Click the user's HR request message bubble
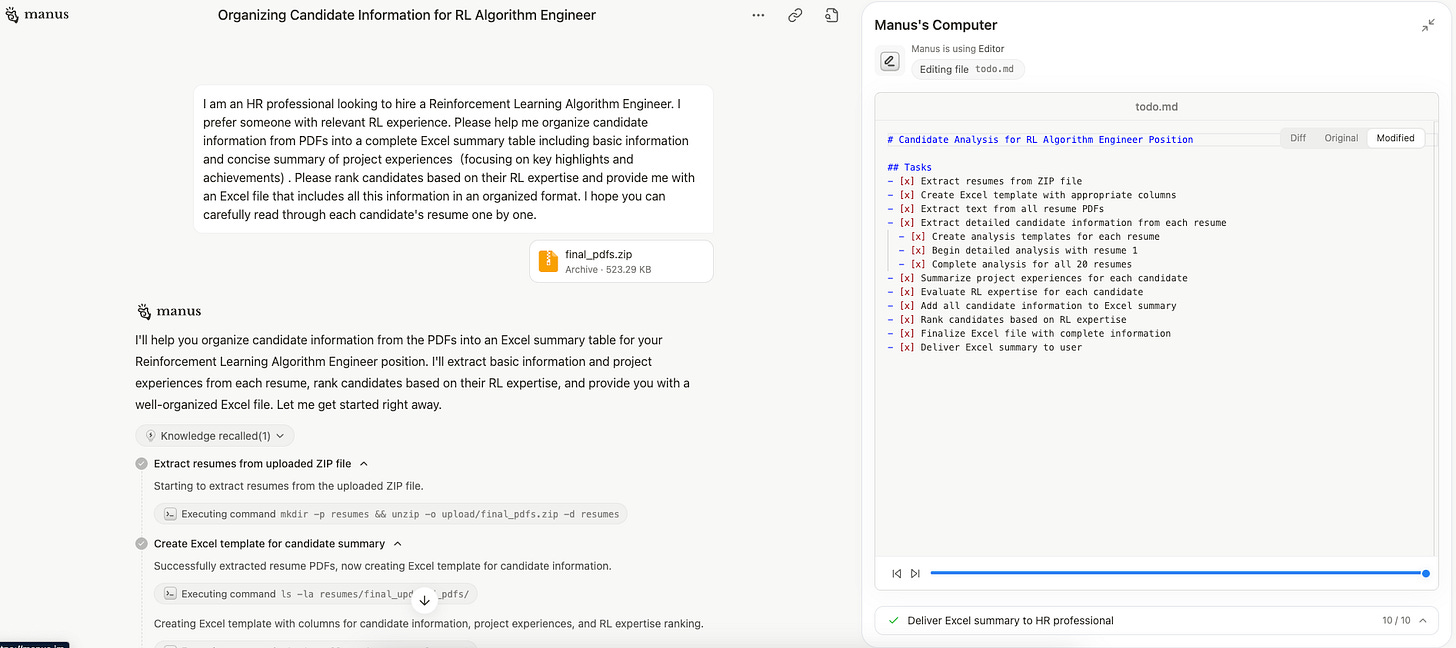Screen dimensions: 1456x648 (453, 159)
